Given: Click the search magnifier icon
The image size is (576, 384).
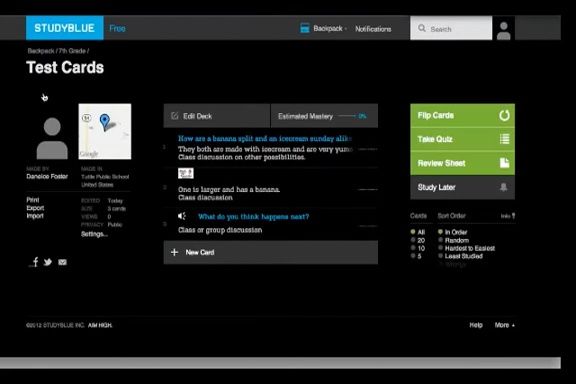Looking at the screenshot, I should click(422, 28).
